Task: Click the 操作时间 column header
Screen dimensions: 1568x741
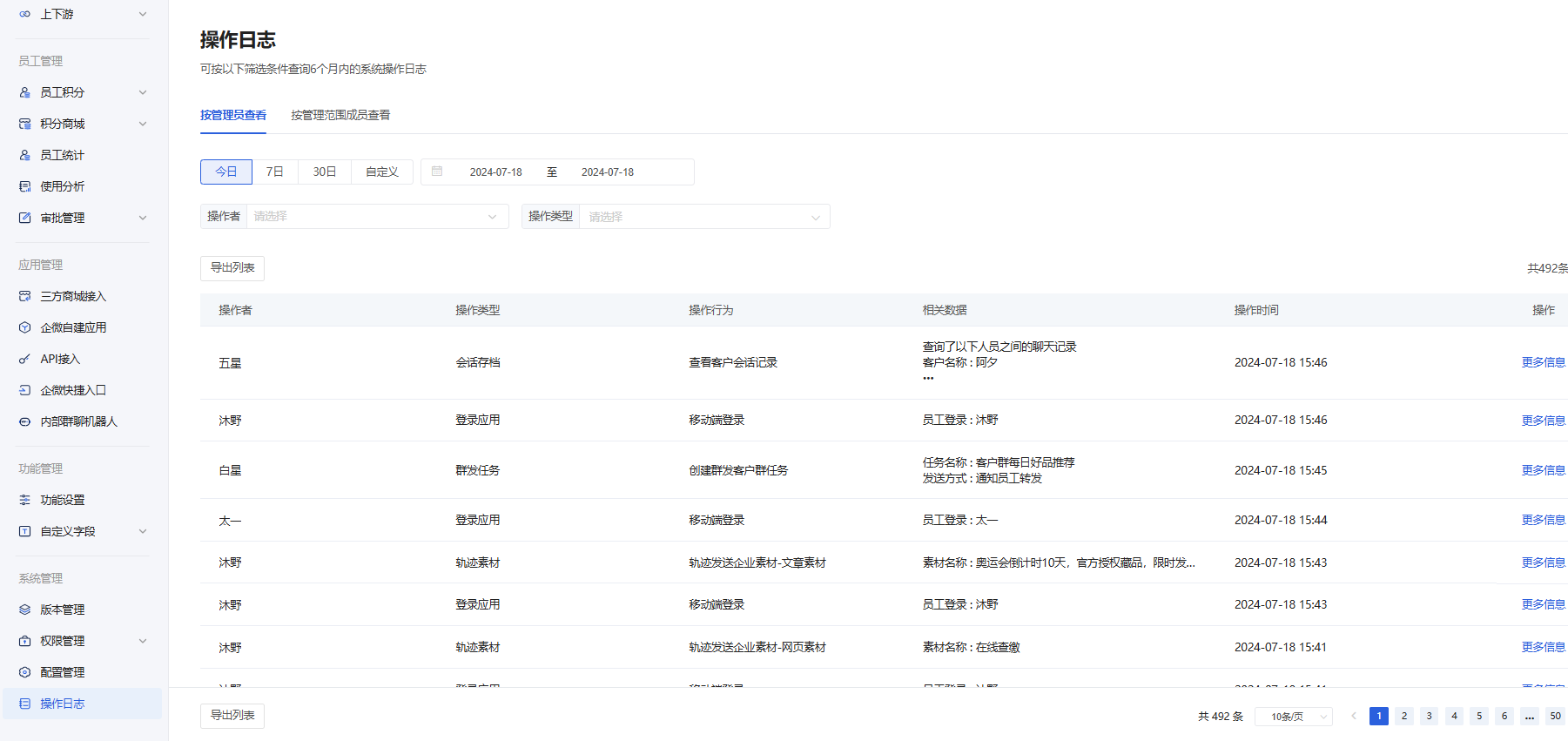Action: pos(1256,310)
